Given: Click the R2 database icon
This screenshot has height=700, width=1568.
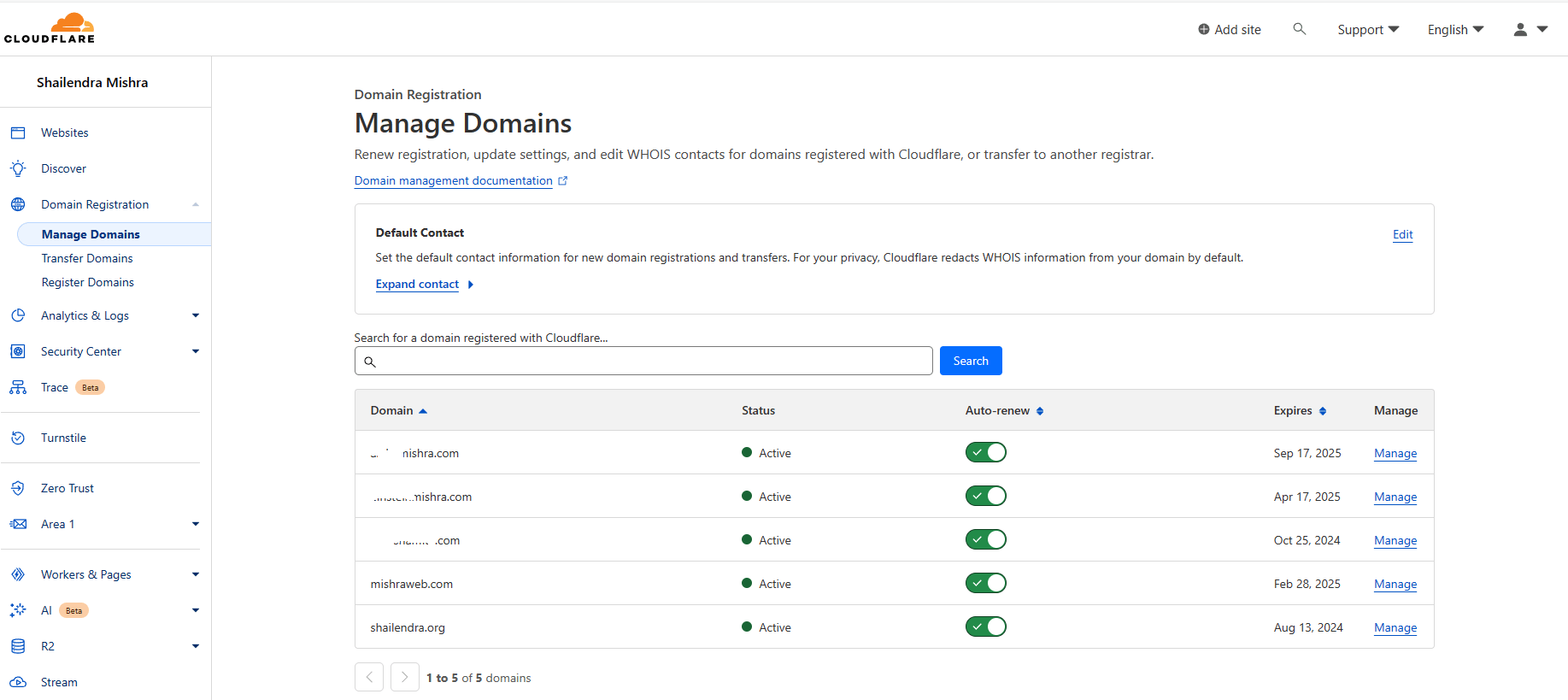Looking at the screenshot, I should (18, 646).
